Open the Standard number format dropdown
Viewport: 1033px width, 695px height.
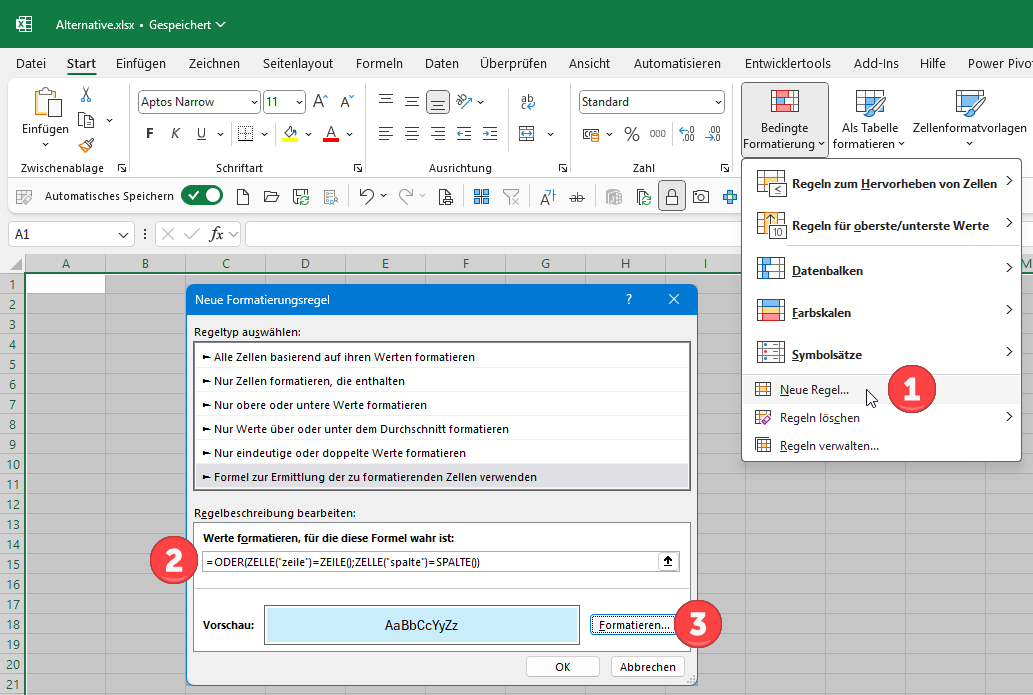(718, 102)
